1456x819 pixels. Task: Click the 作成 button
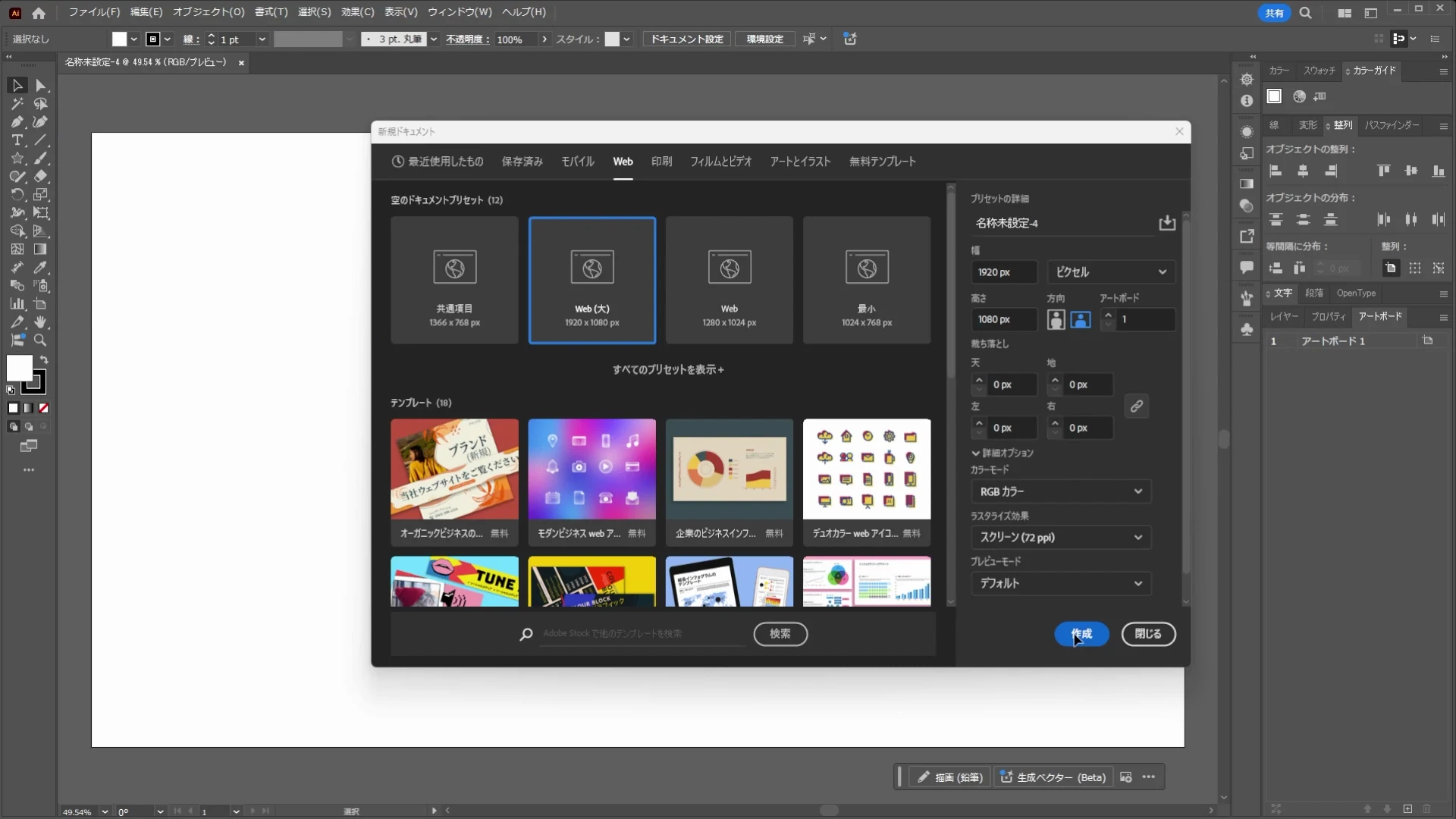coord(1081,634)
